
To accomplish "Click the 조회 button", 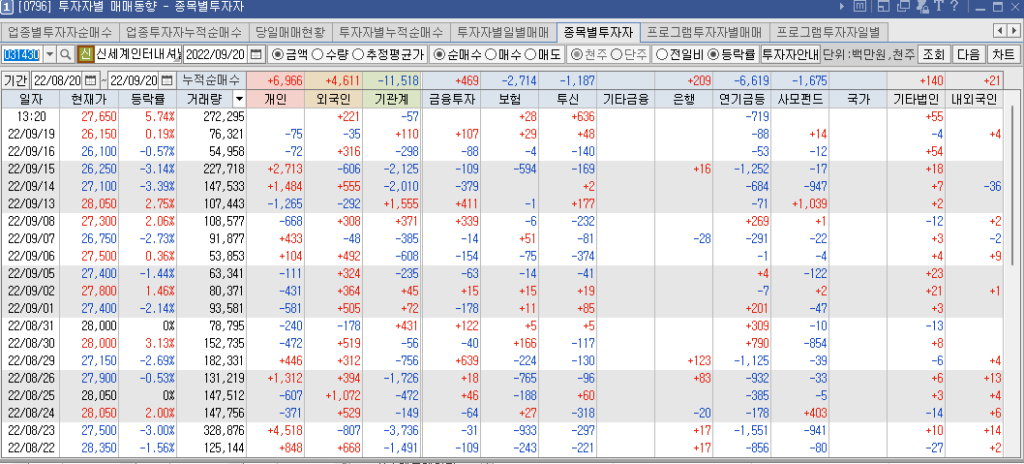I will pos(934,53).
